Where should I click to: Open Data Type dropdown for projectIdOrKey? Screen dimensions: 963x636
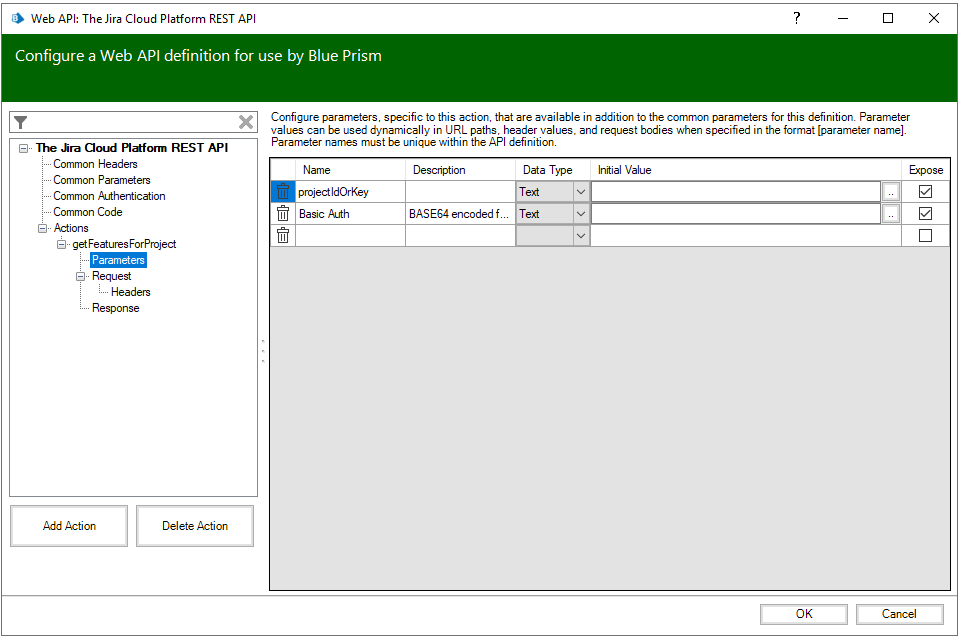coord(580,192)
